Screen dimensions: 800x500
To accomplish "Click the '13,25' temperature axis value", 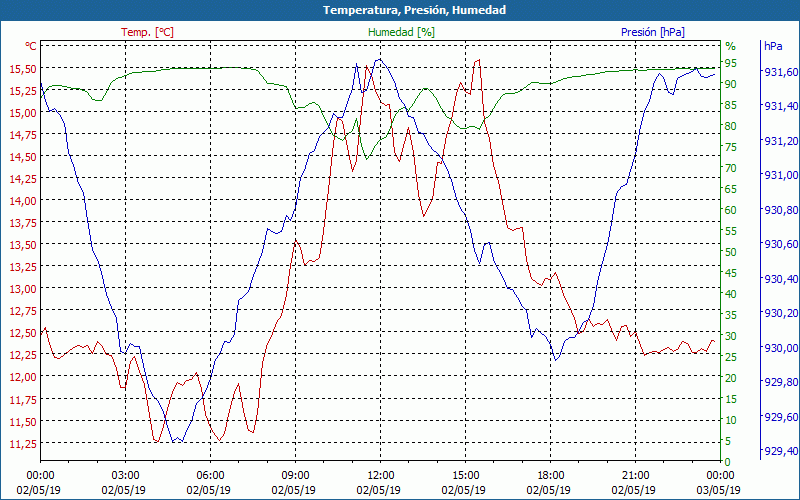I will tap(22, 266).
